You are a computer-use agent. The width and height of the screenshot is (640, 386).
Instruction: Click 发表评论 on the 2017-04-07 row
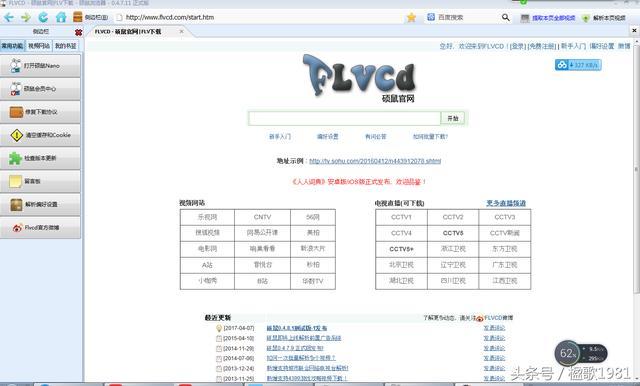(494, 328)
